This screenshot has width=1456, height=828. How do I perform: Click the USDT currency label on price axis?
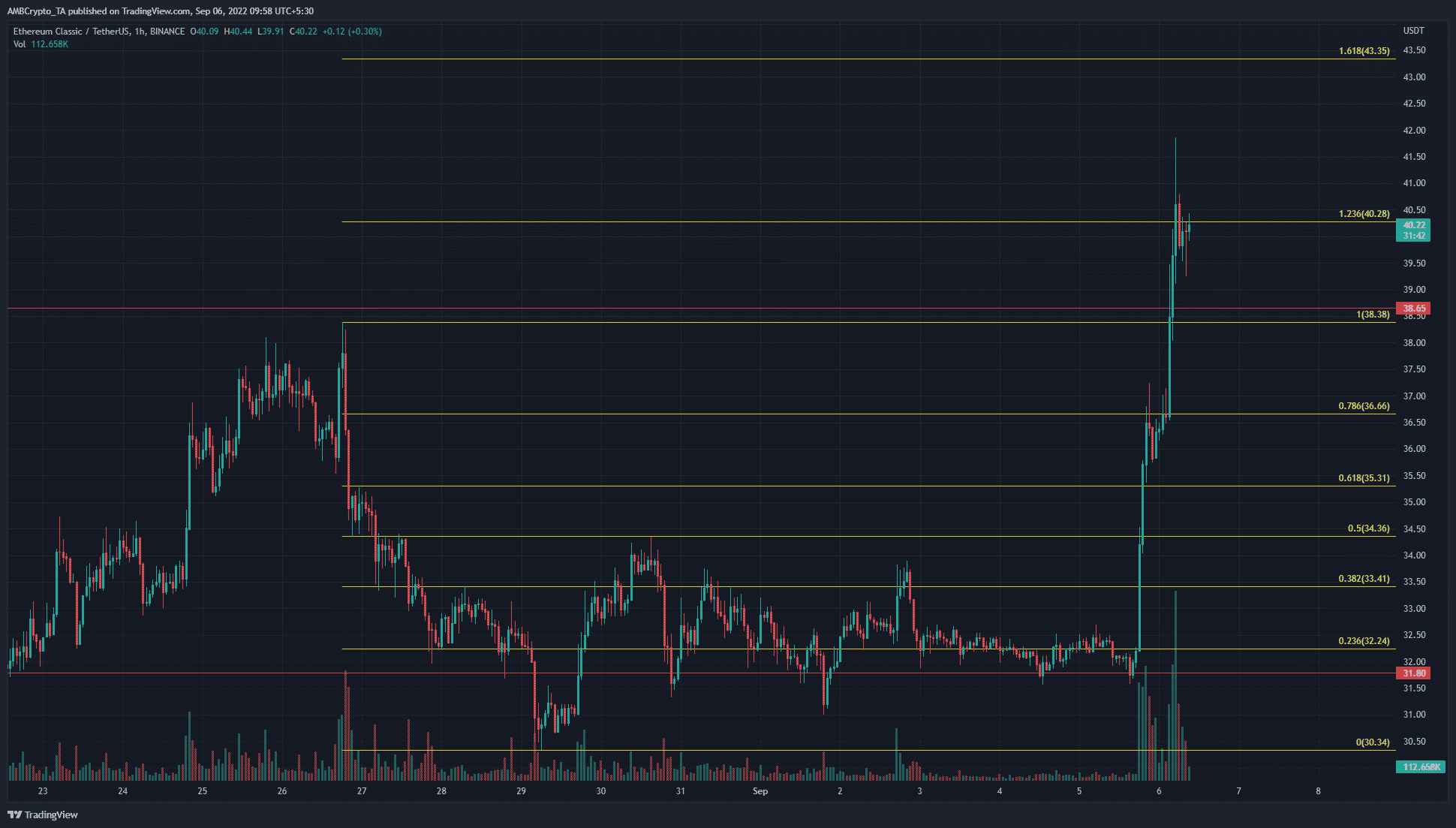tap(1413, 31)
